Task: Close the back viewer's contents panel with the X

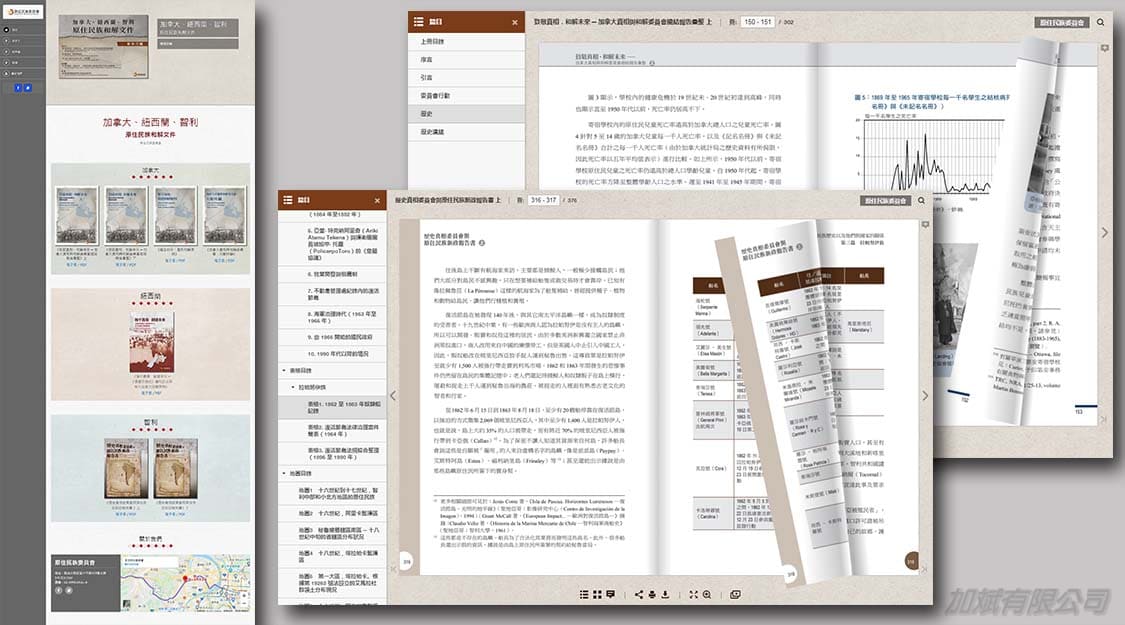Action: coord(514,22)
